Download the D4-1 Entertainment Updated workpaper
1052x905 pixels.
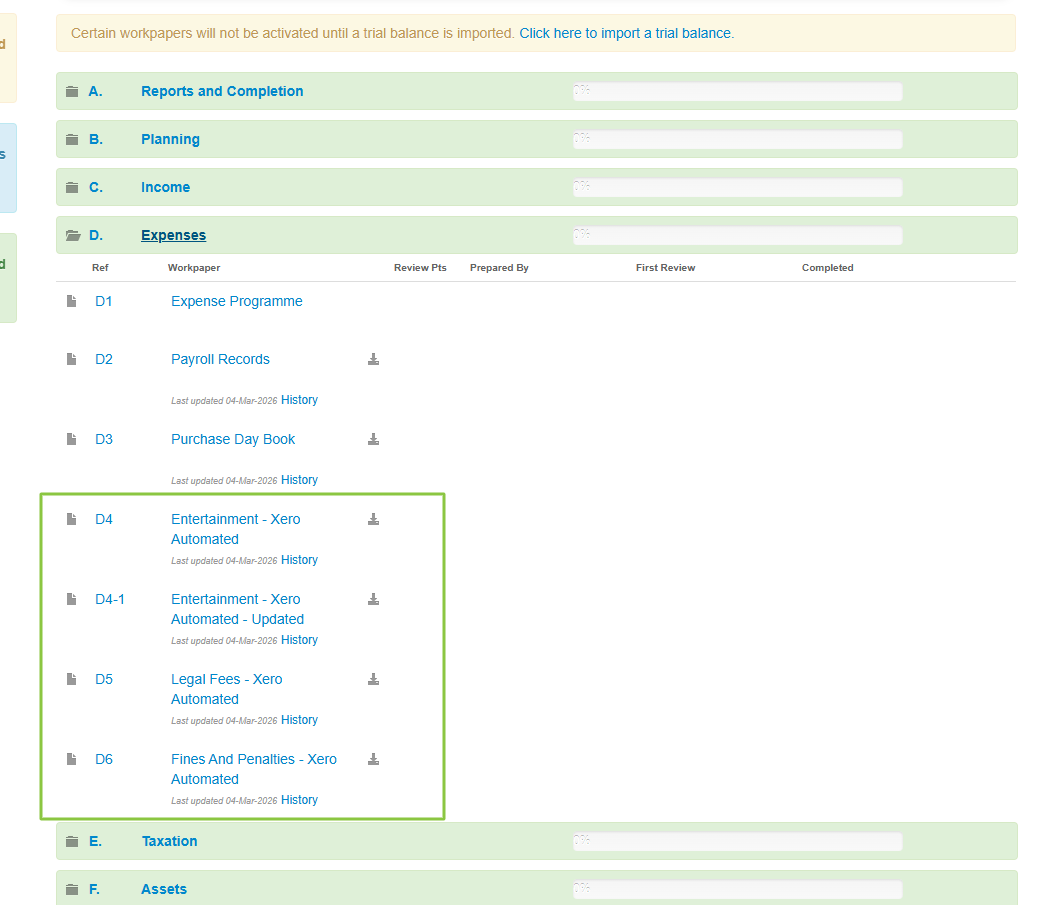click(x=373, y=600)
